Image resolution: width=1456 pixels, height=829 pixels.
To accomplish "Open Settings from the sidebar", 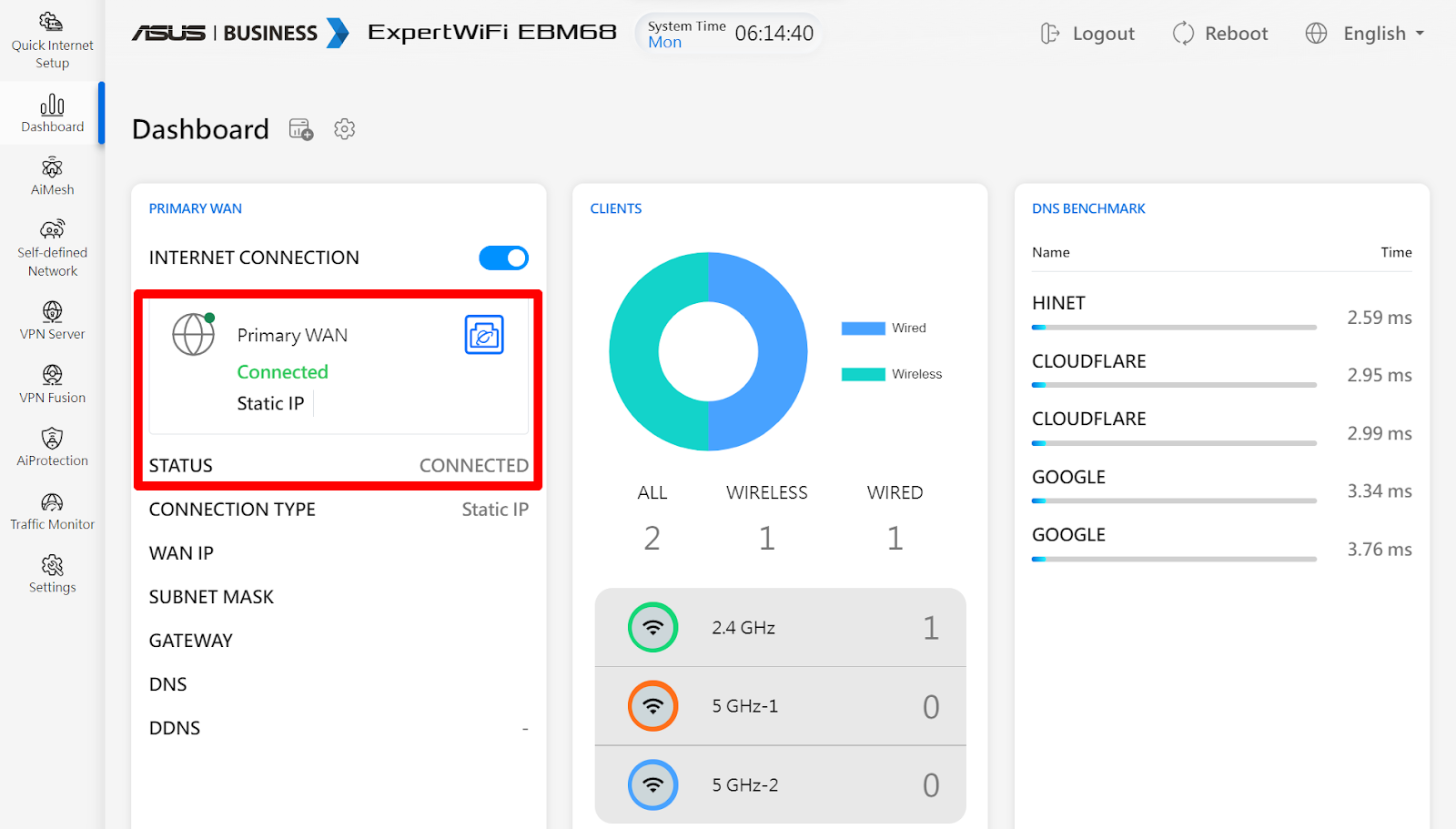I will 52,573.
